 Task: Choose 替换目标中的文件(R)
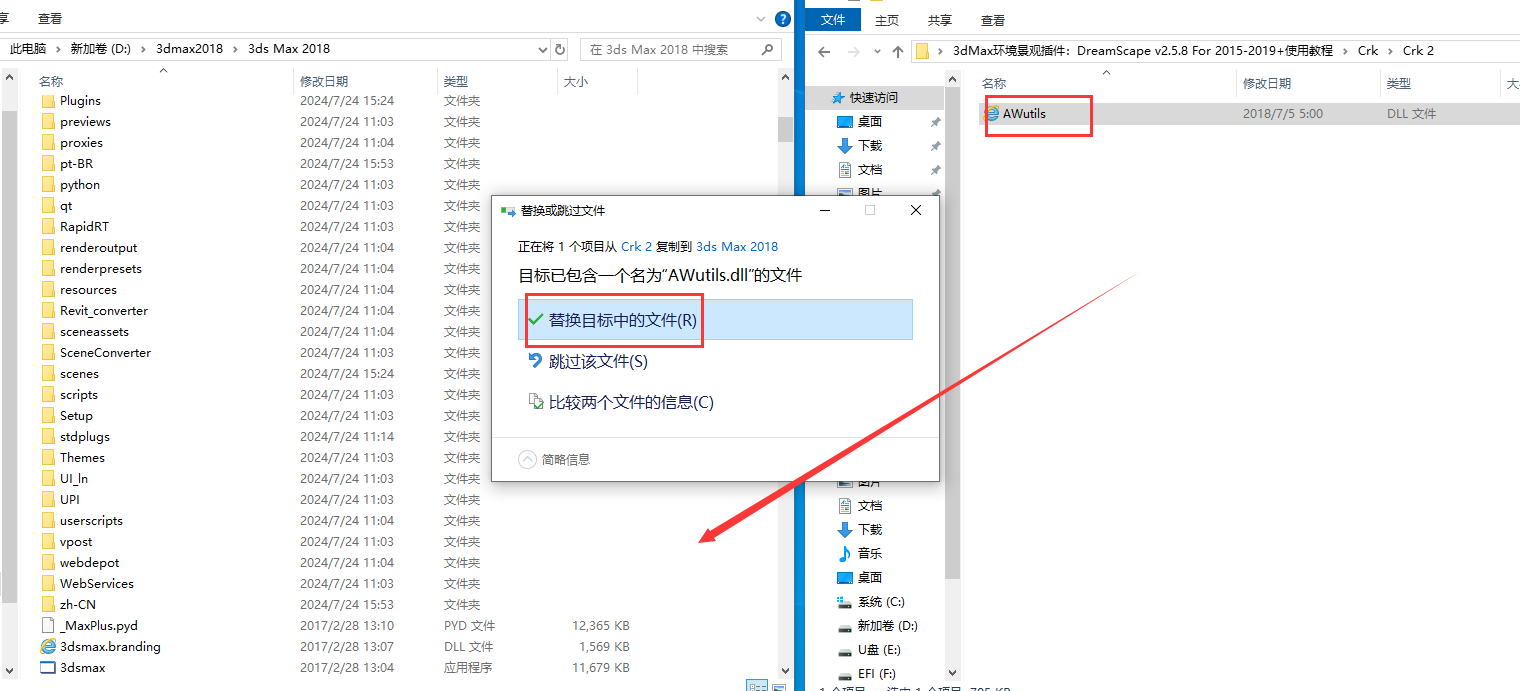pyautogui.click(x=715, y=319)
